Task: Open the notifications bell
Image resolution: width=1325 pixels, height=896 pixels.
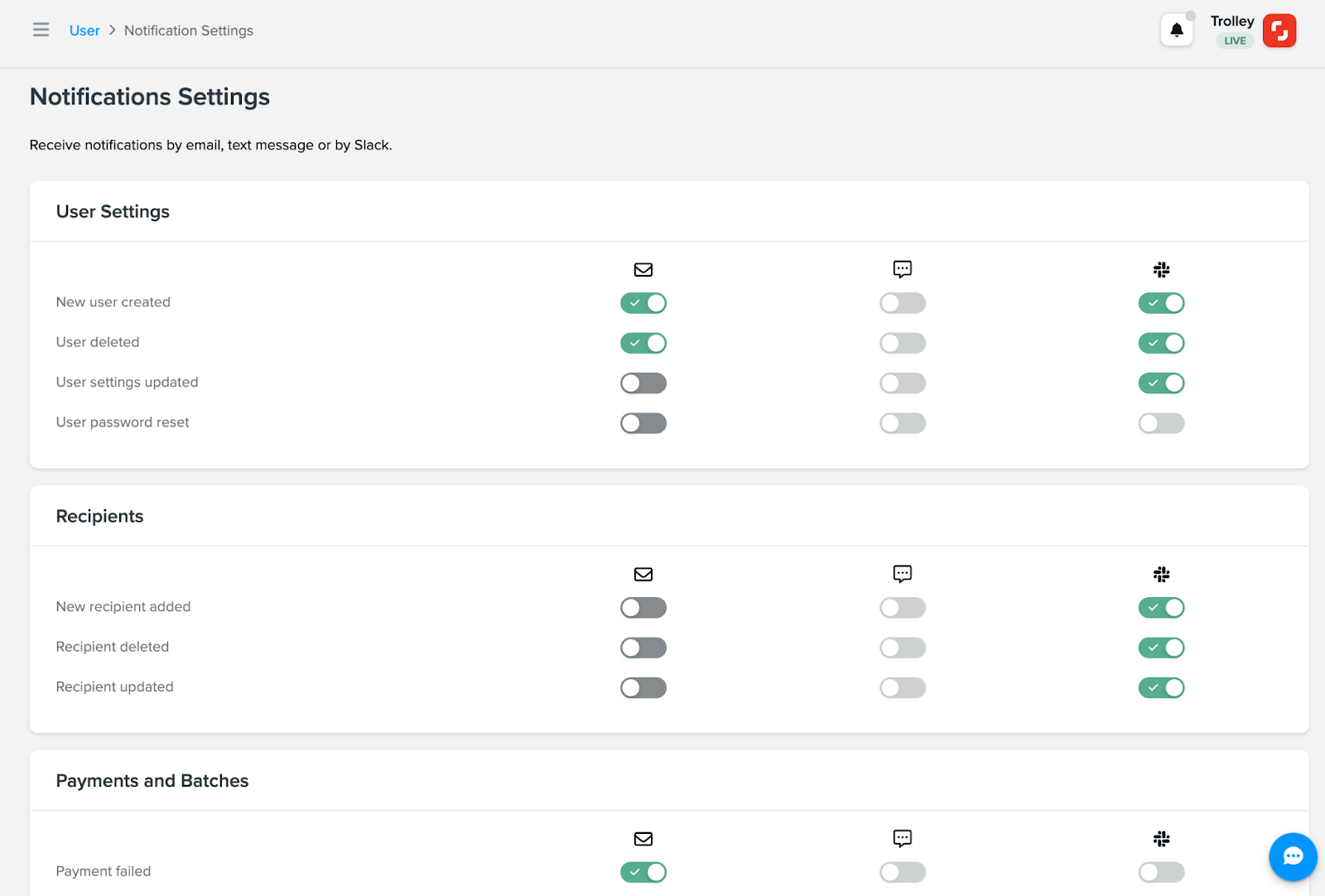Action: coord(1176,31)
